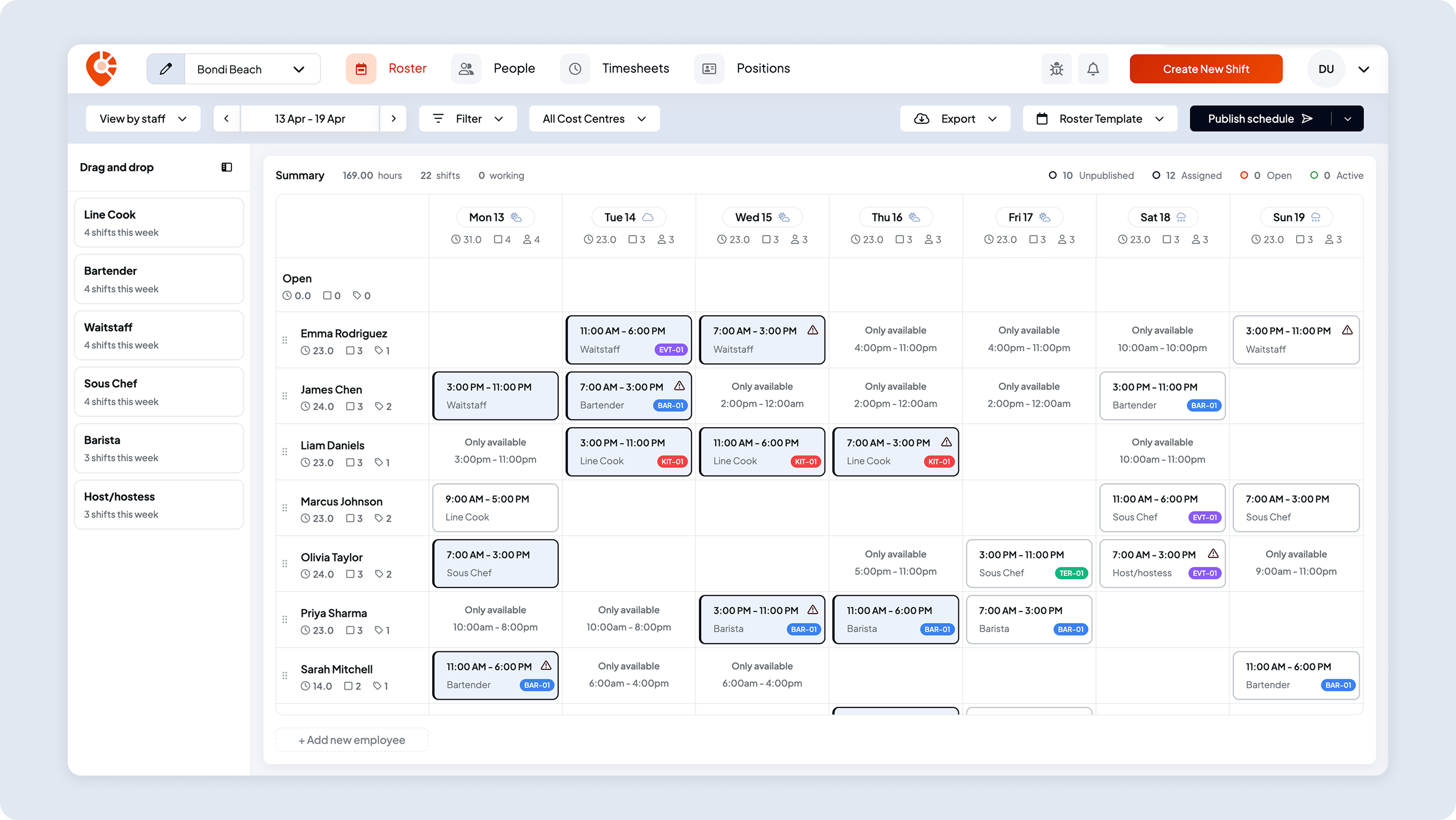Image resolution: width=1456 pixels, height=820 pixels.
Task: Open the debug/bug report panel
Action: 1056,68
